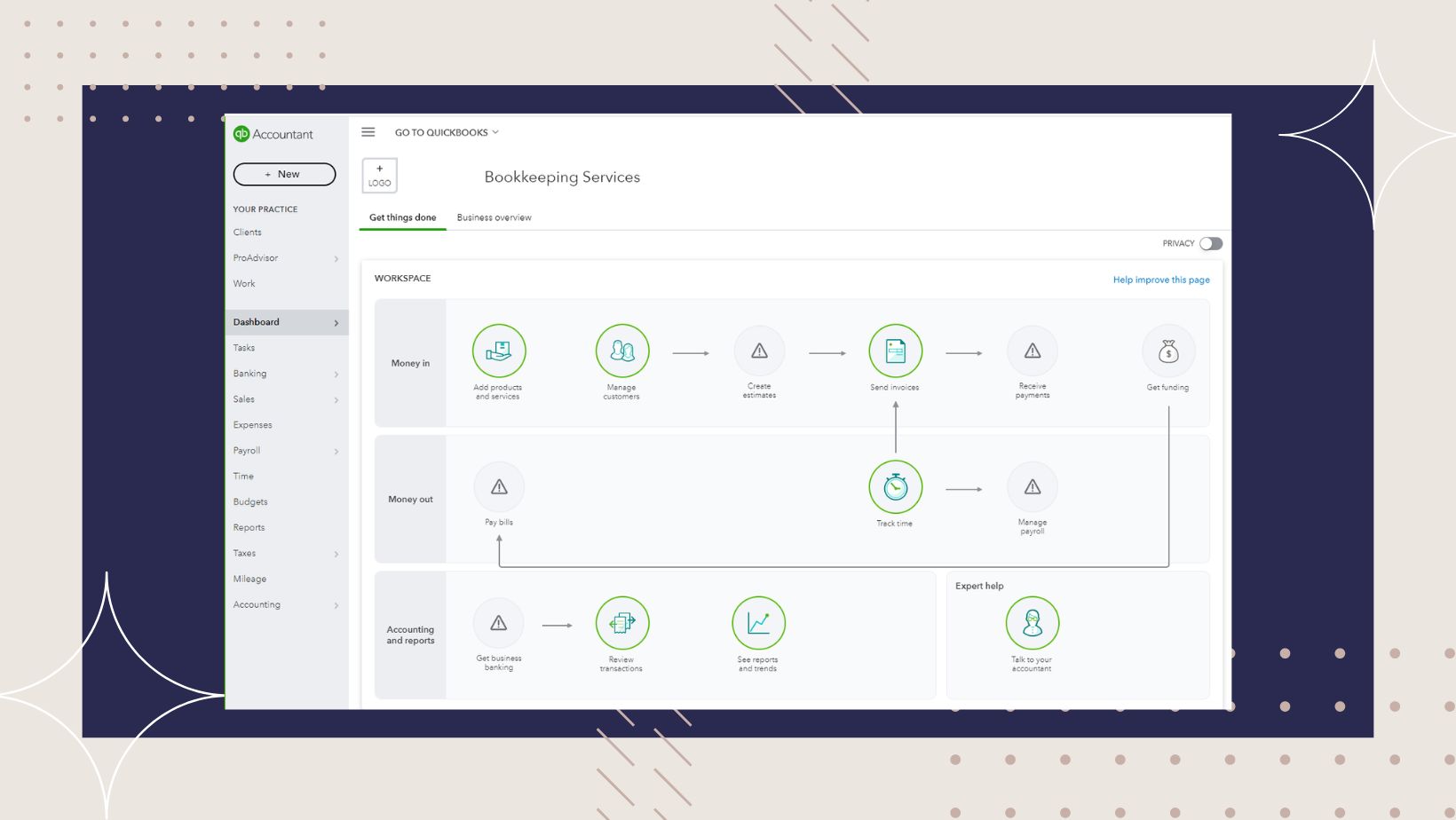Expand the ProAdvisor submenu chevron
This screenshot has height=820, width=1456.
coord(336,258)
